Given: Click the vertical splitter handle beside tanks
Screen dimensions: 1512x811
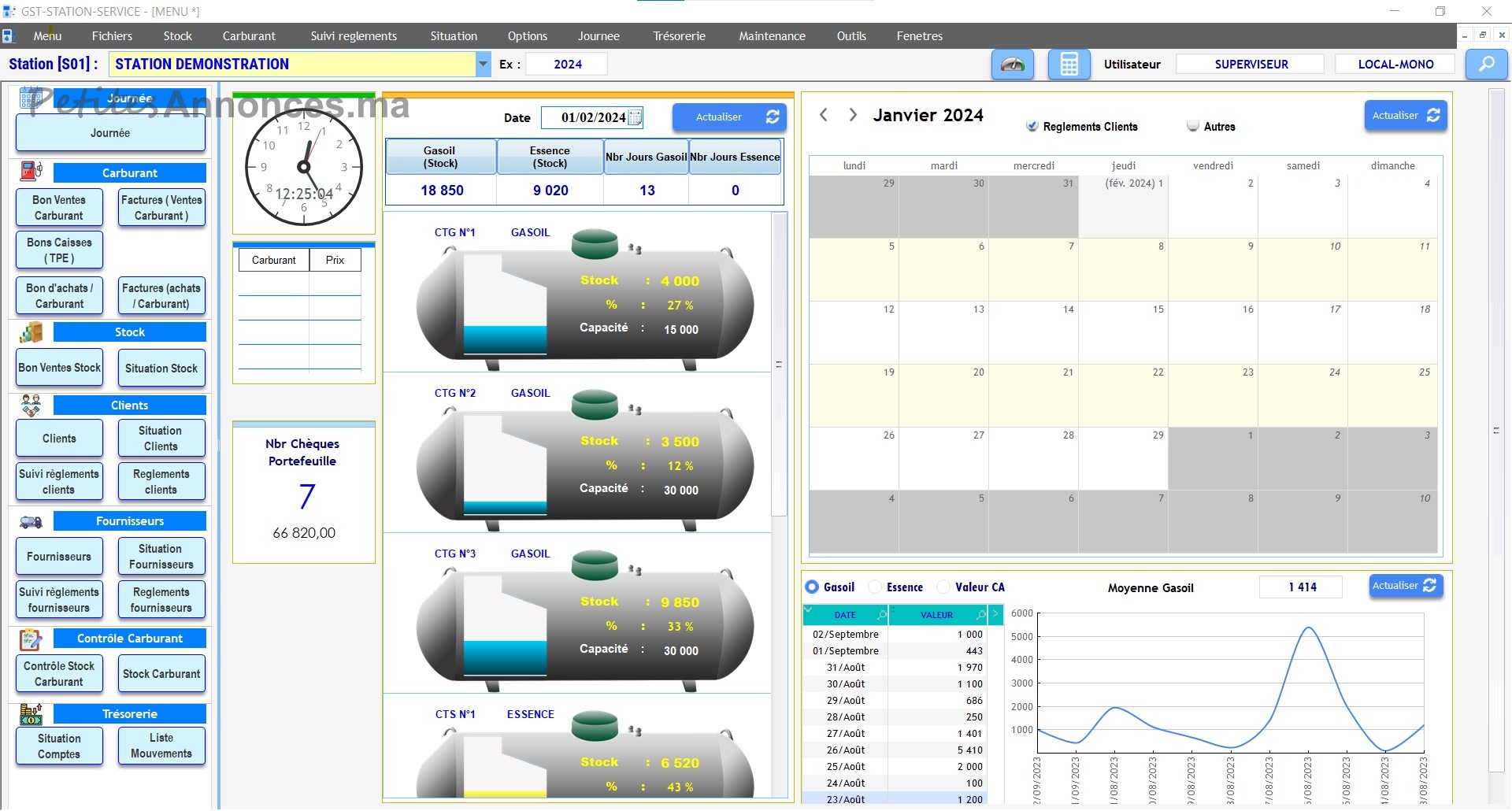Looking at the screenshot, I should point(220,445).
